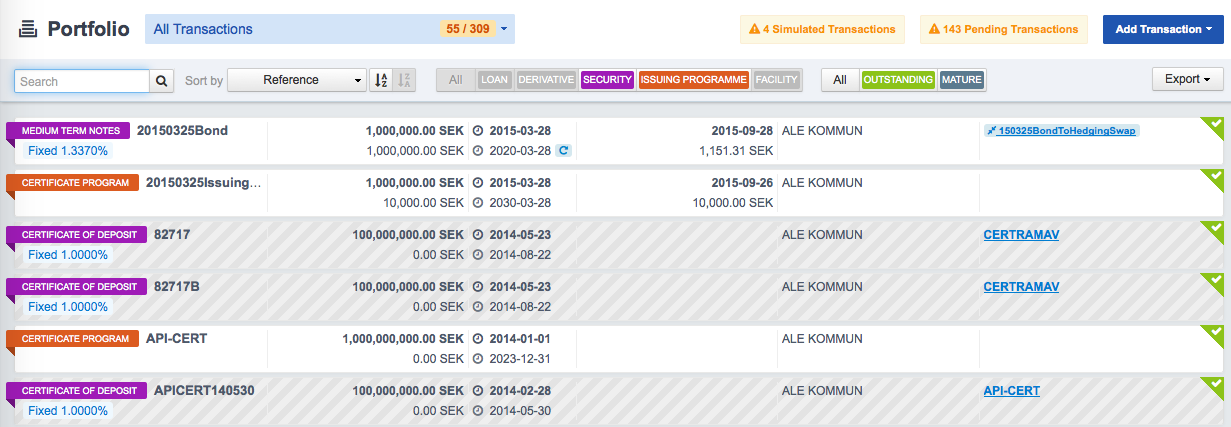
Task: Expand the Export dropdown menu
Action: click(x=1187, y=79)
